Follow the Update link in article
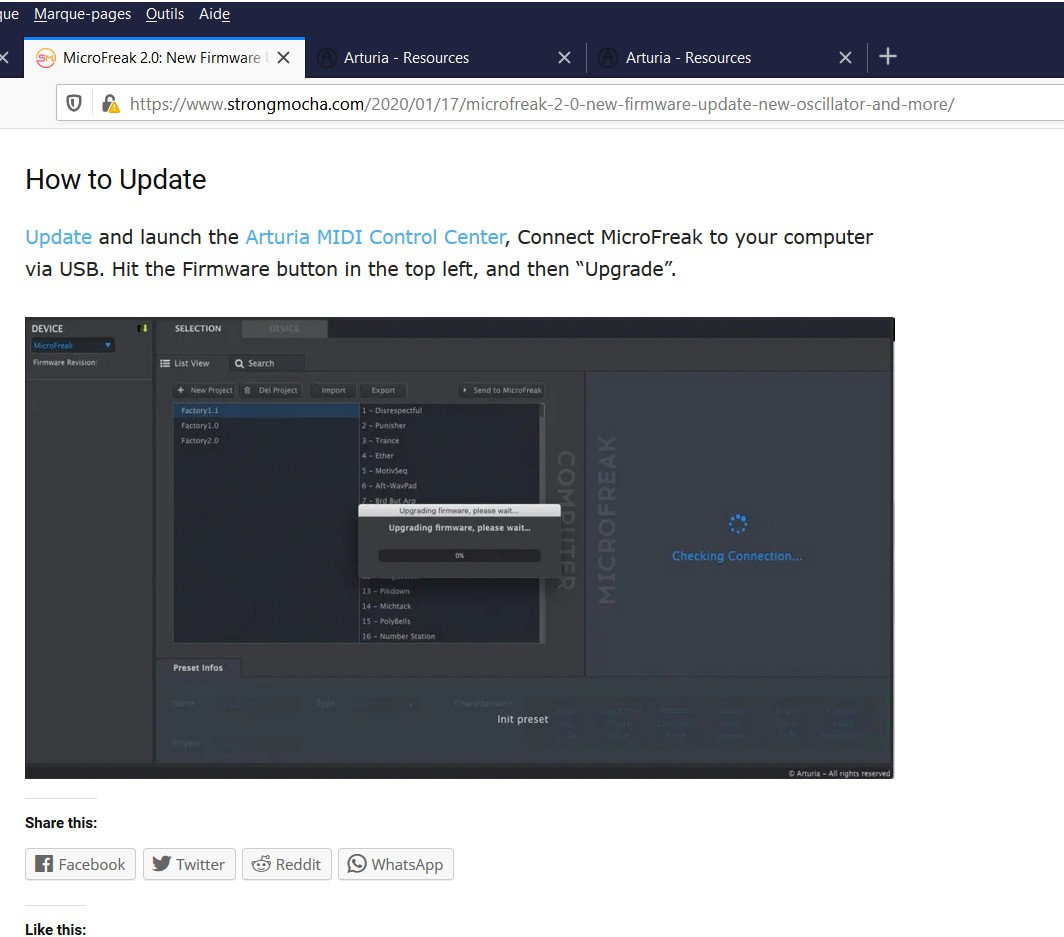This screenshot has width=1064, height=937. (x=58, y=237)
